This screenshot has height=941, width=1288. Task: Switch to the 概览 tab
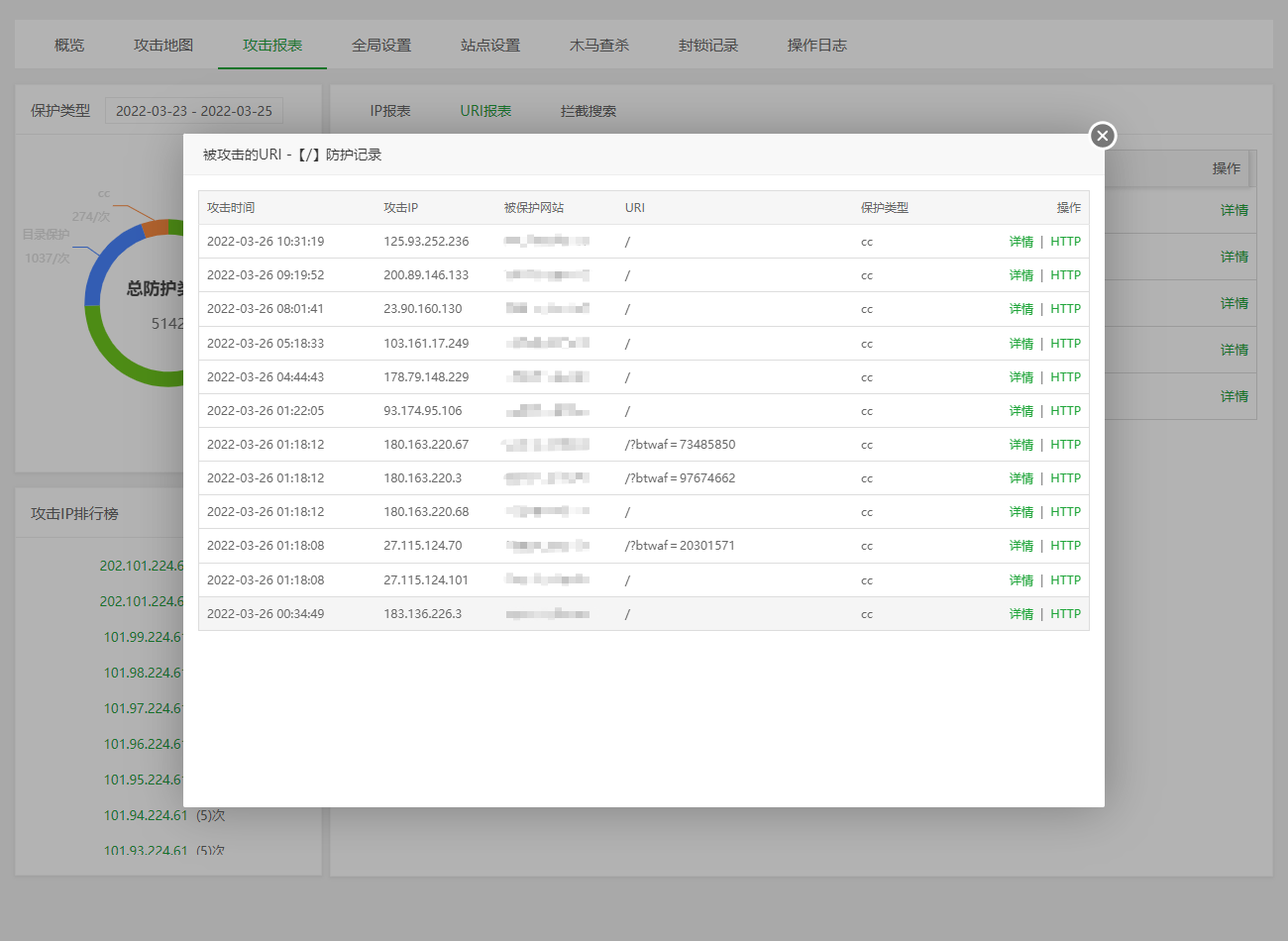pyautogui.click(x=69, y=46)
